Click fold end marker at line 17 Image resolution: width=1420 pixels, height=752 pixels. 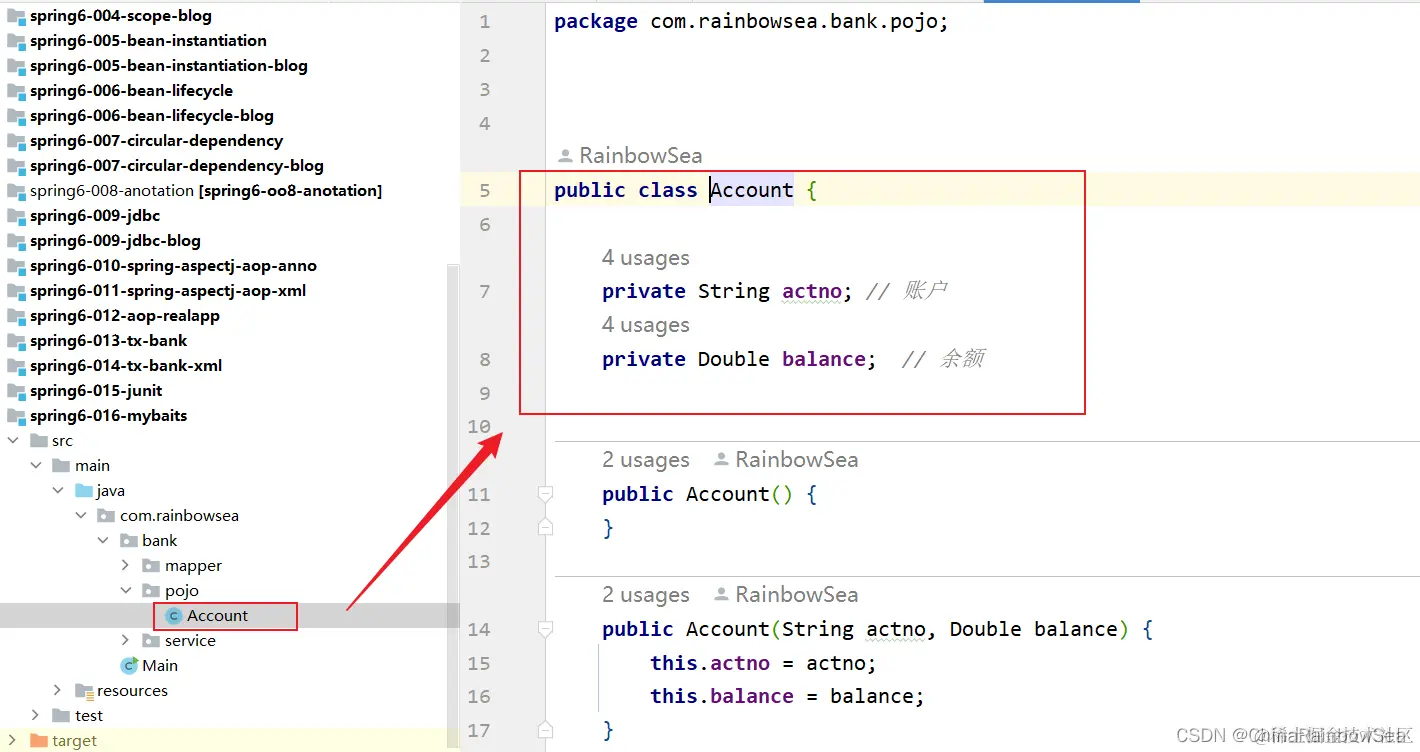pyautogui.click(x=545, y=730)
